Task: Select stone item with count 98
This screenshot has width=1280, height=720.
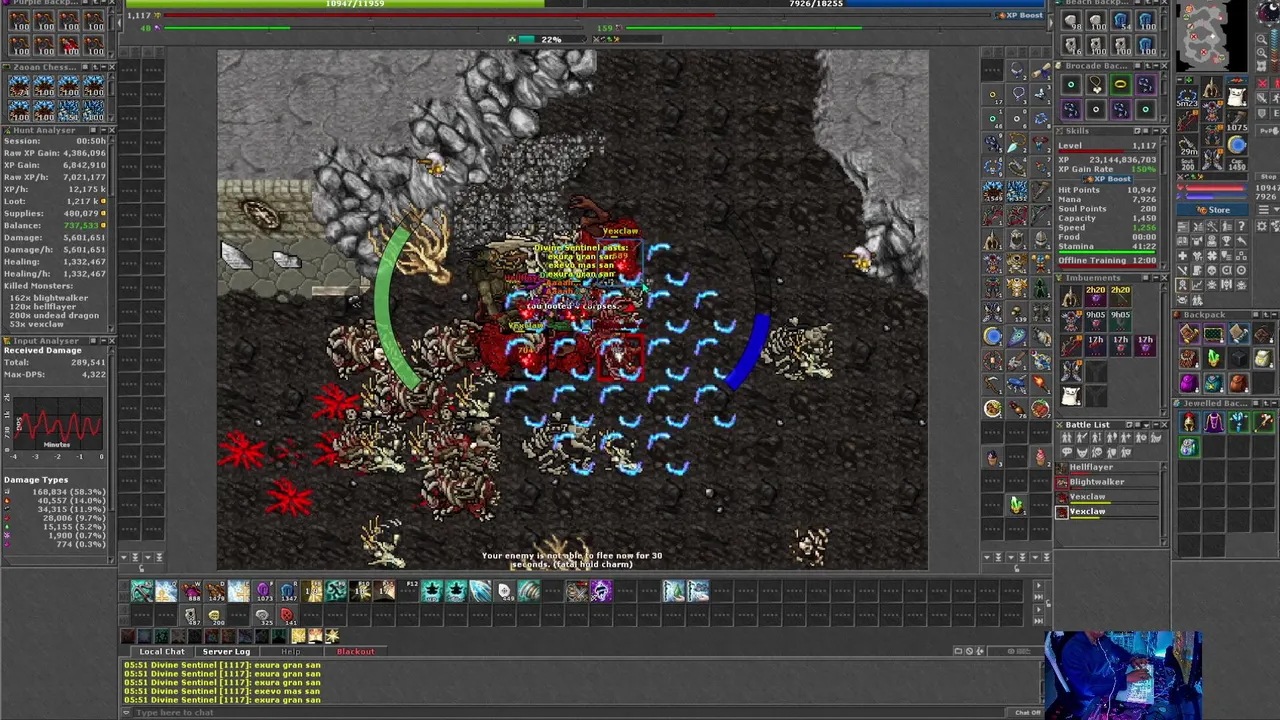Action: click(1071, 20)
